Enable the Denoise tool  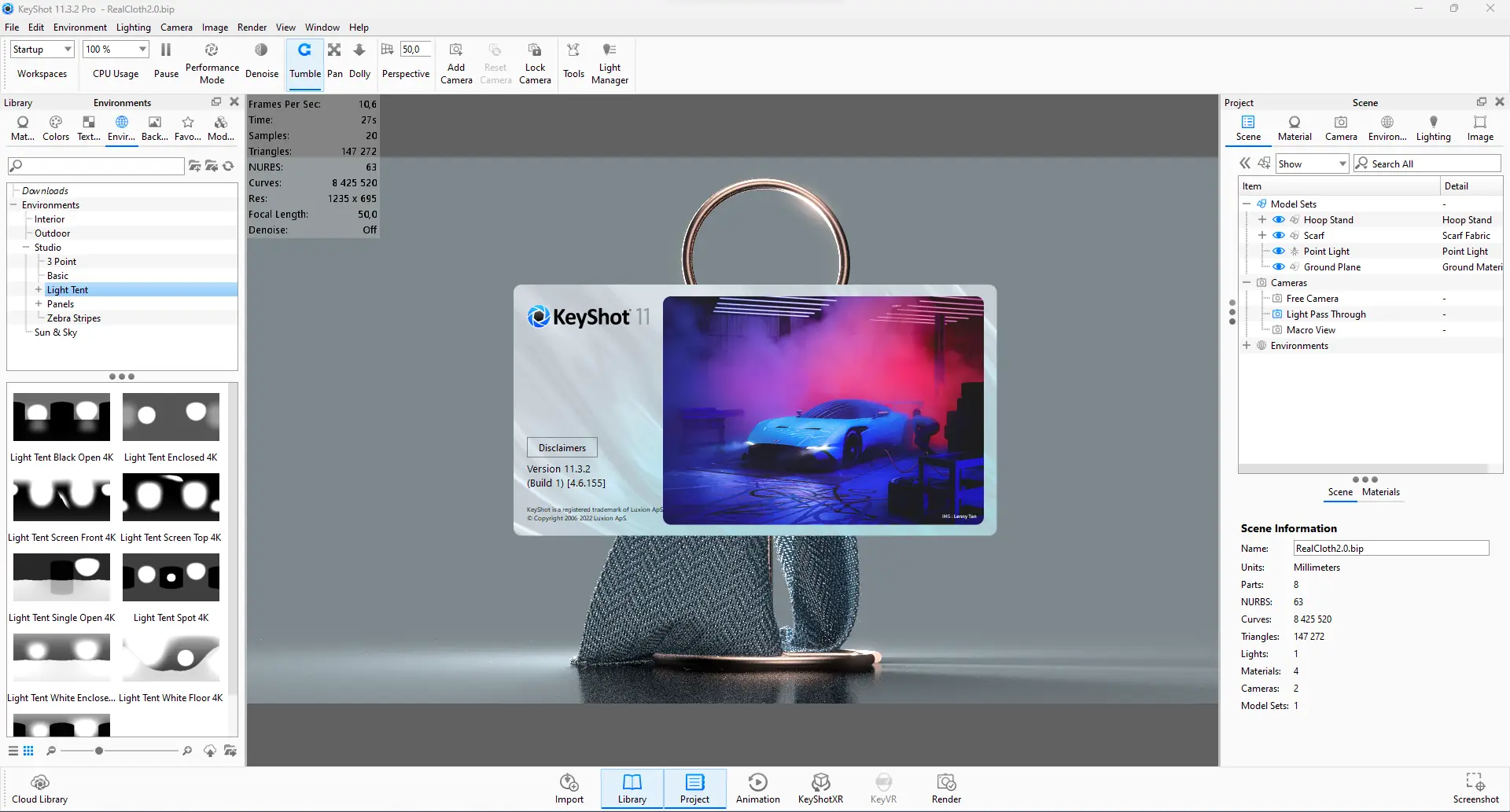point(262,61)
